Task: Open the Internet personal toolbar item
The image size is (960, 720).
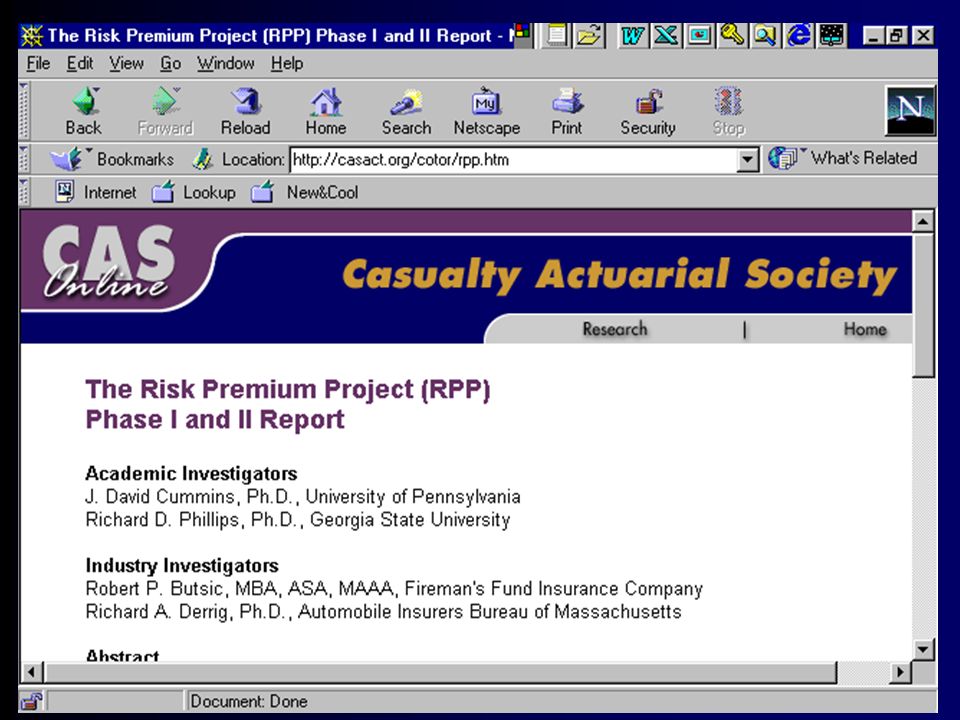Action: coord(96,192)
